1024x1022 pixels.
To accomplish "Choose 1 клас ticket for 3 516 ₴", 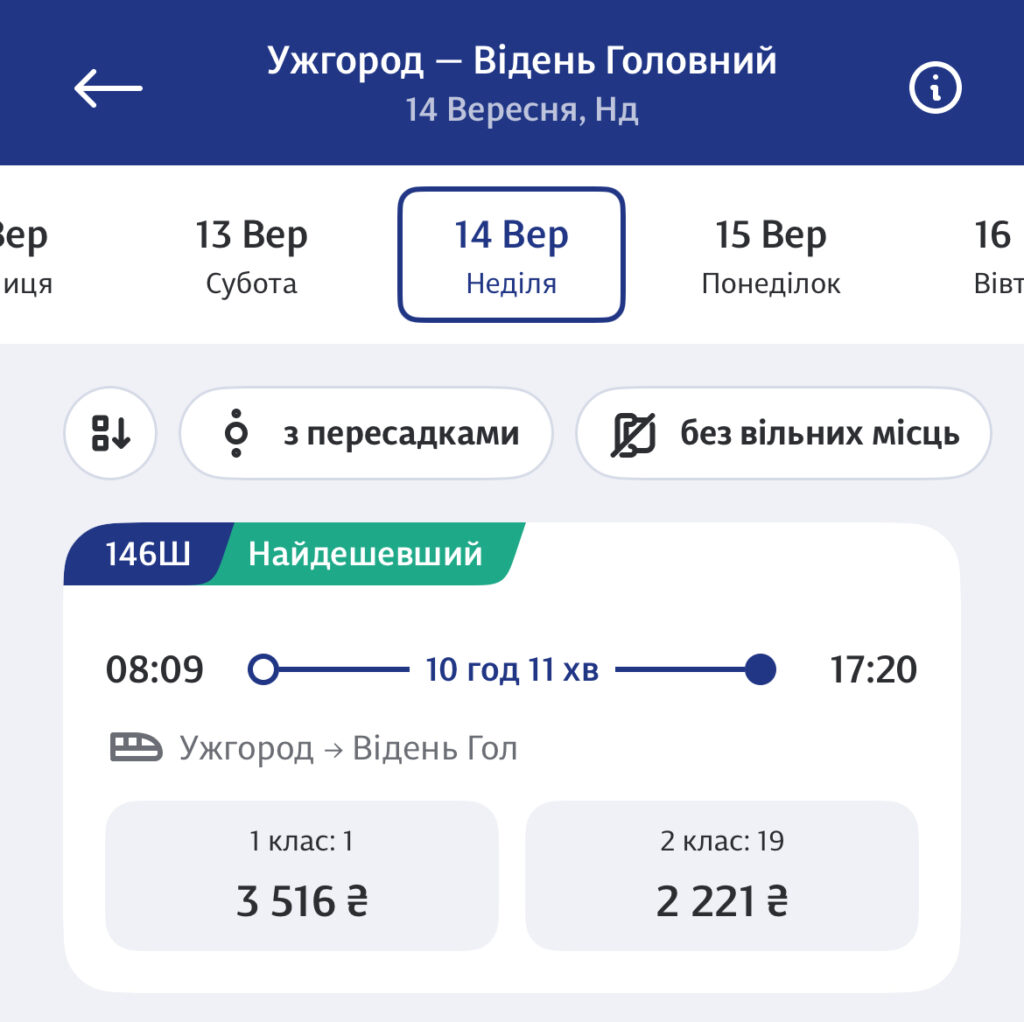I will pos(301,875).
